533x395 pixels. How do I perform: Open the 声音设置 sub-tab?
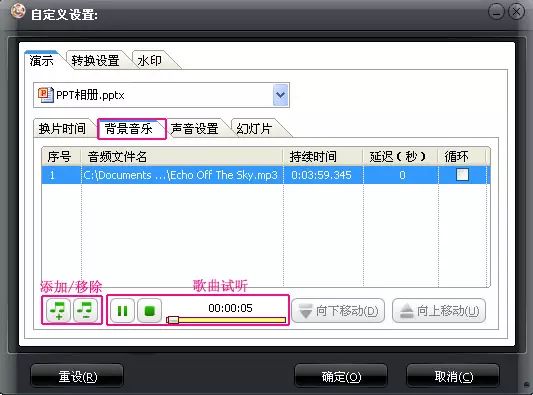194,128
